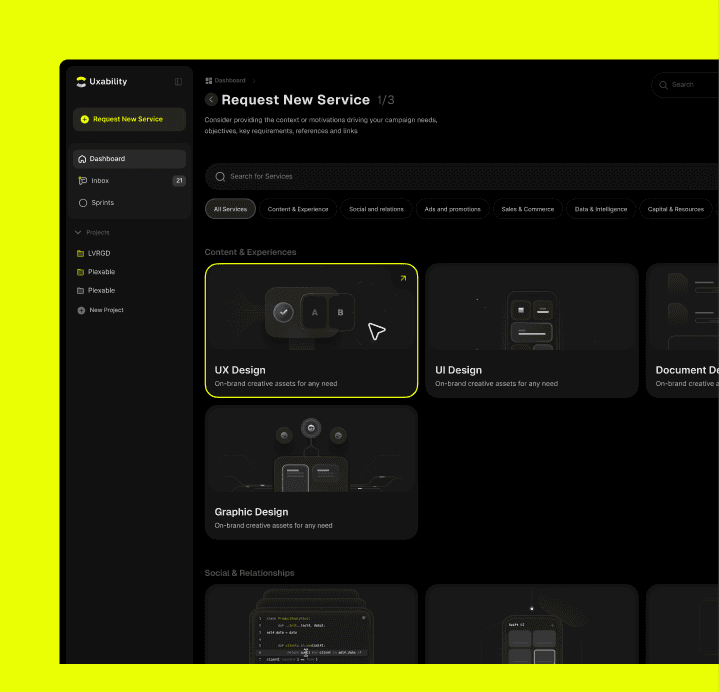Click the Request New Service page title

tap(296, 100)
